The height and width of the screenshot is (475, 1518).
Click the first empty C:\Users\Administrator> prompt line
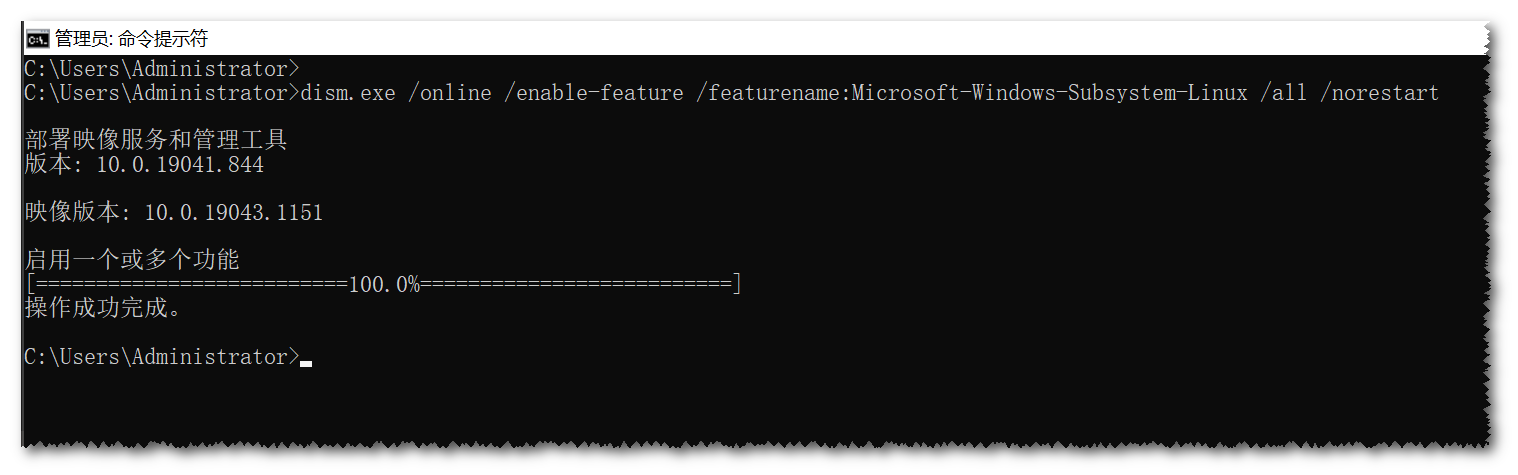161,69
